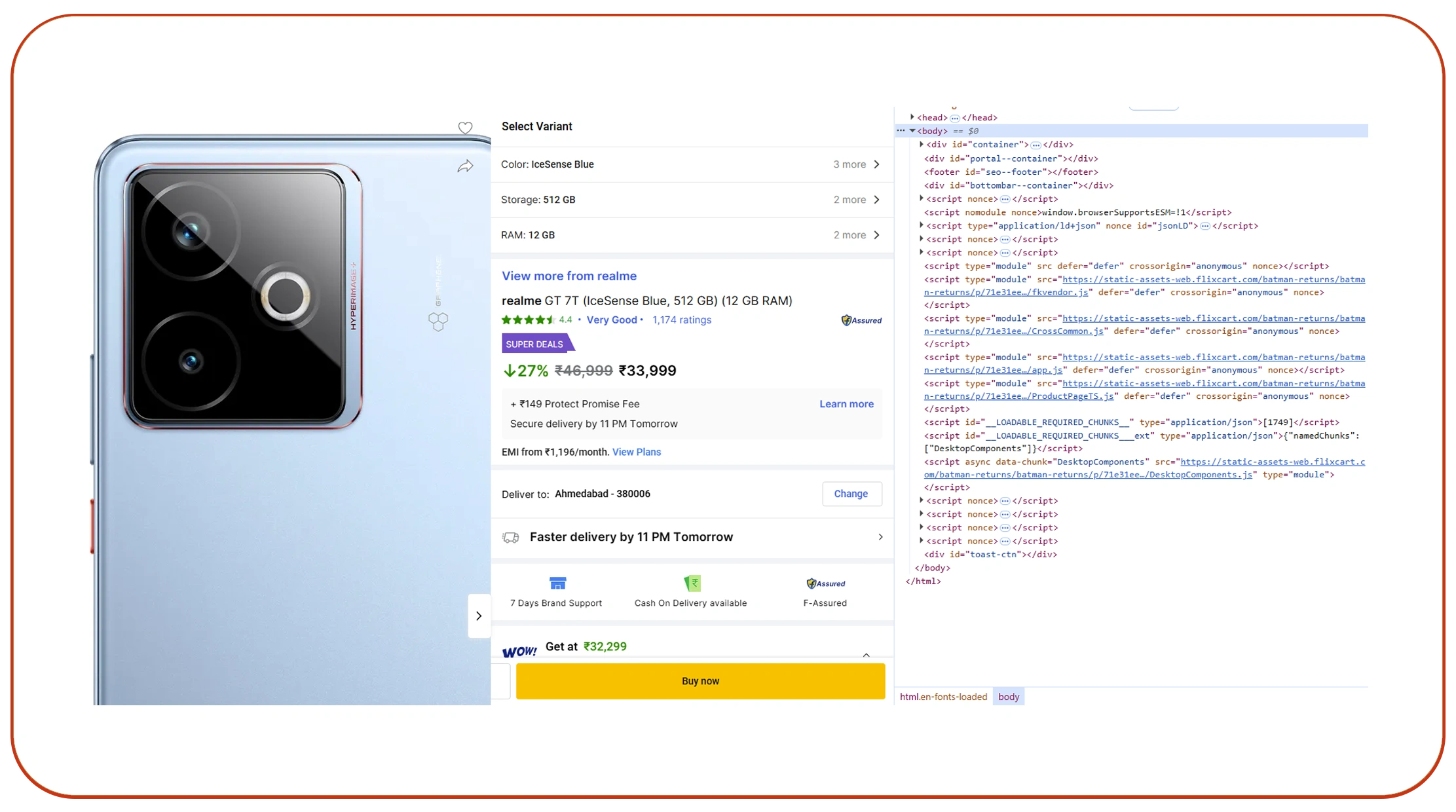Click the F-Assured shield icon

[x=825, y=583]
